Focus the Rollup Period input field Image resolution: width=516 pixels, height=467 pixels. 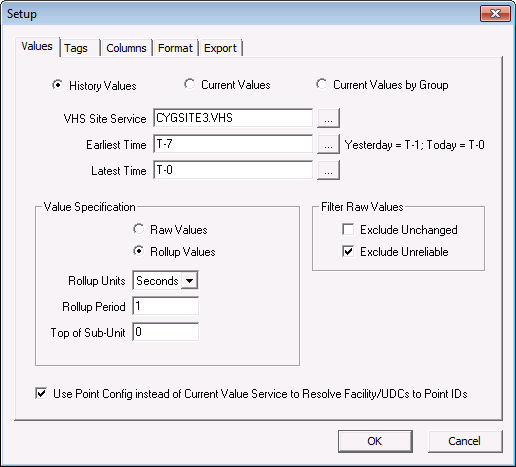point(166,306)
